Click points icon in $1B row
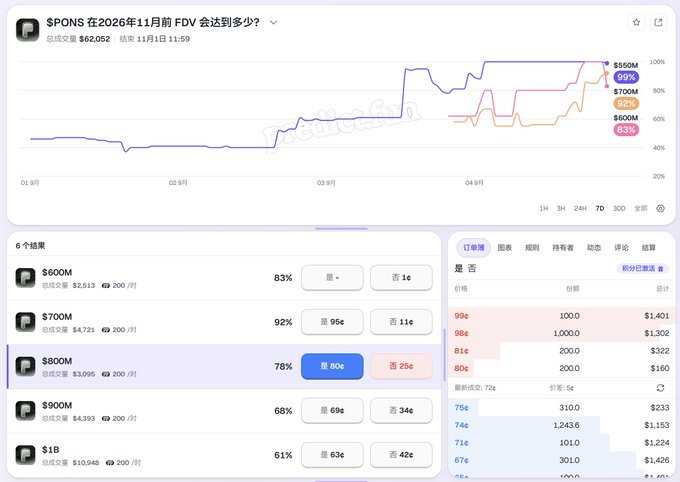Image resolution: width=680 pixels, height=482 pixels. pos(110,462)
